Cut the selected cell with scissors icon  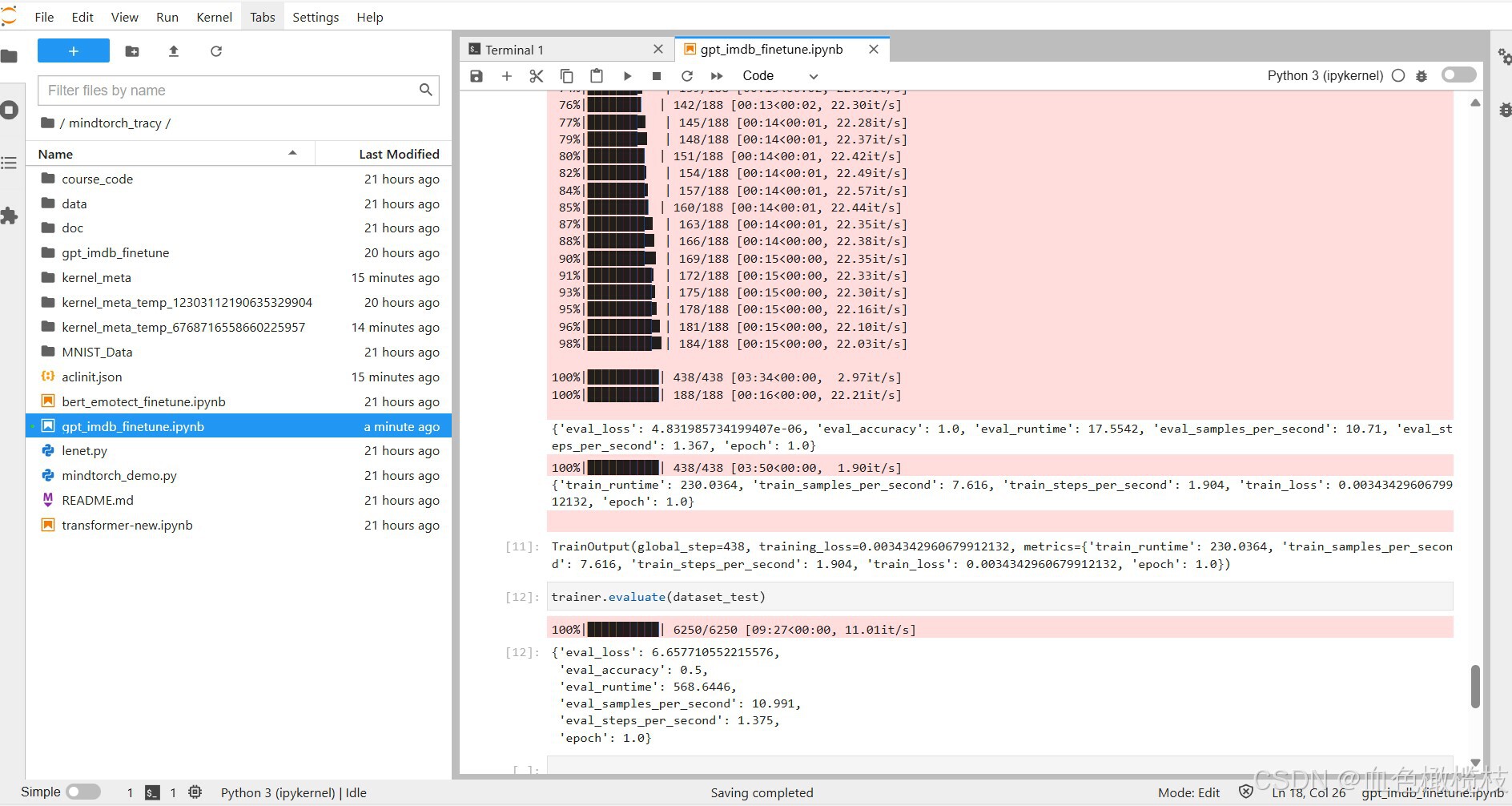pyautogui.click(x=537, y=76)
